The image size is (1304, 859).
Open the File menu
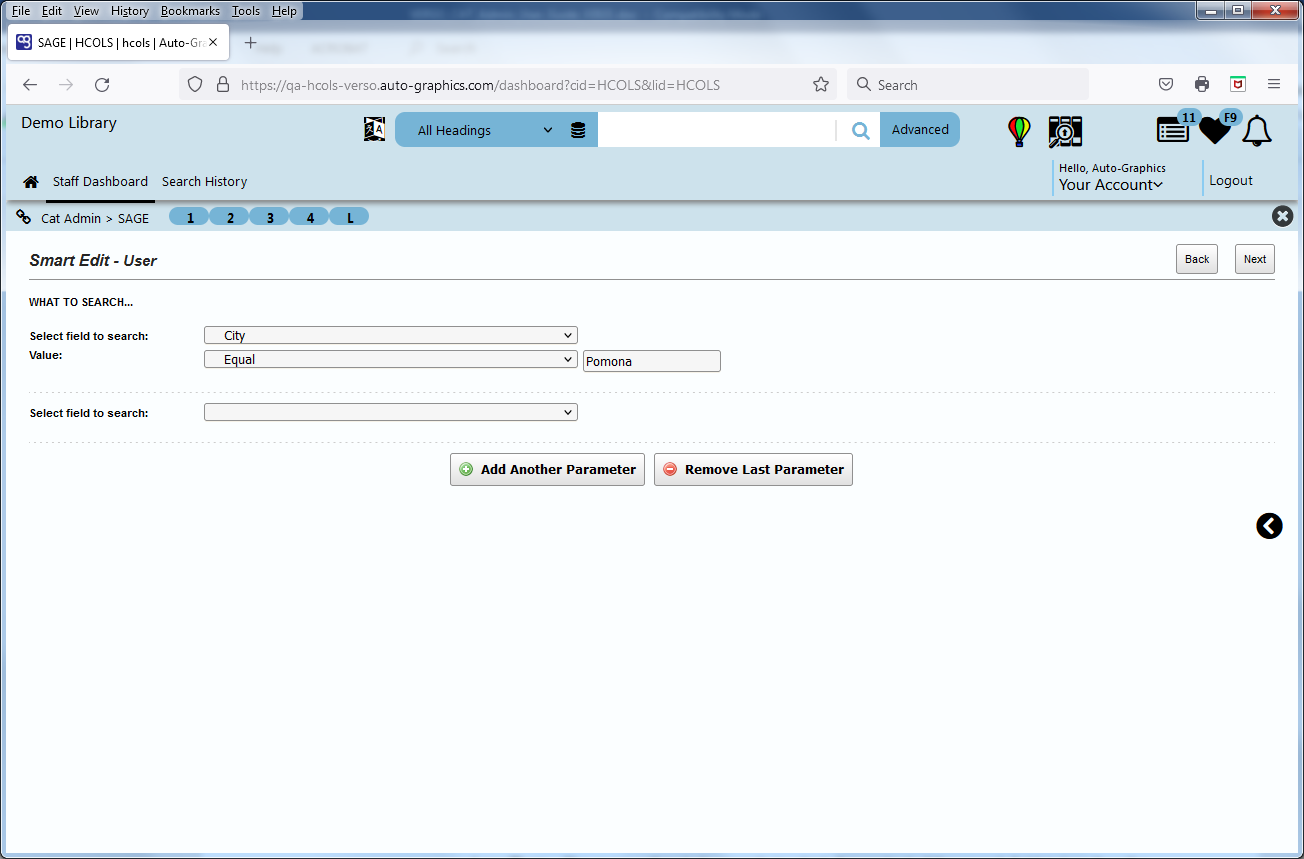tap(21, 11)
